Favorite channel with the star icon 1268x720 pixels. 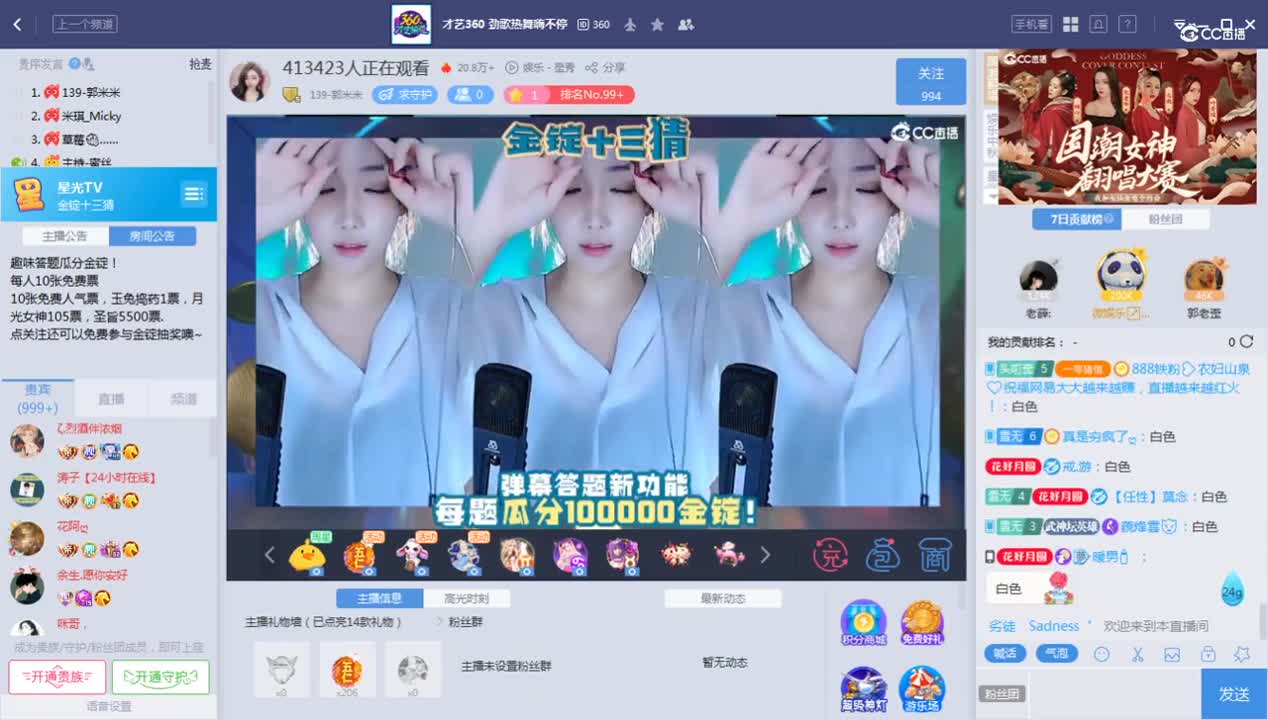point(657,24)
